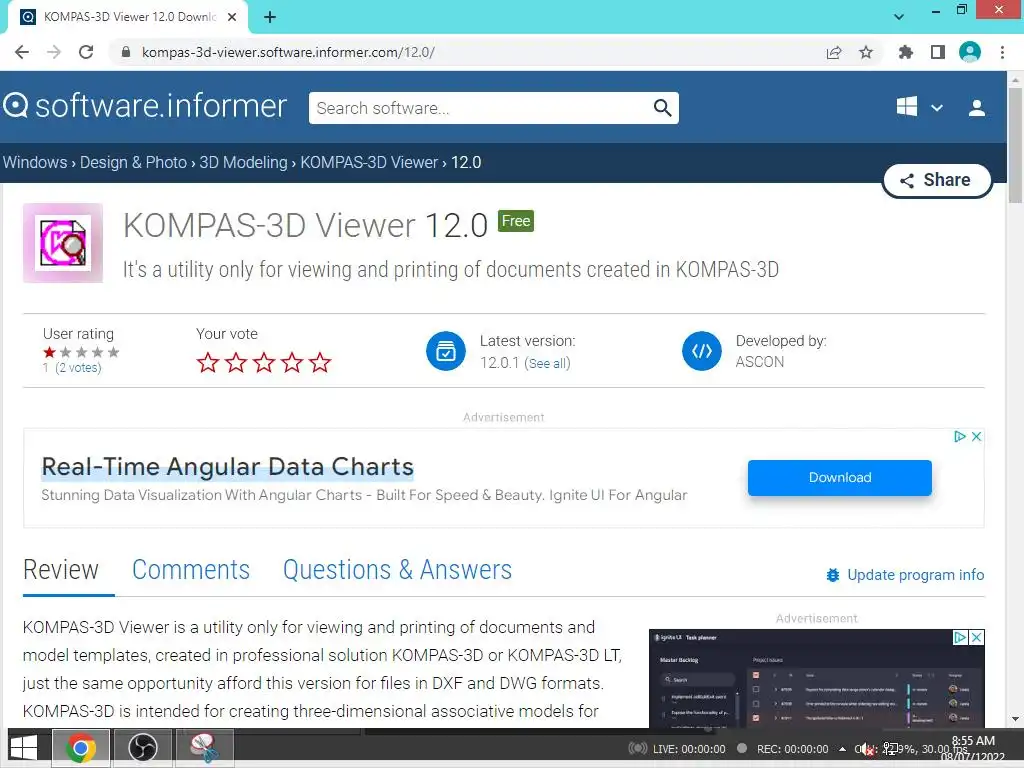Image resolution: width=1024 pixels, height=768 pixels.
Task: Bookmark this page with star icon
Action: (x=866, y=52)
